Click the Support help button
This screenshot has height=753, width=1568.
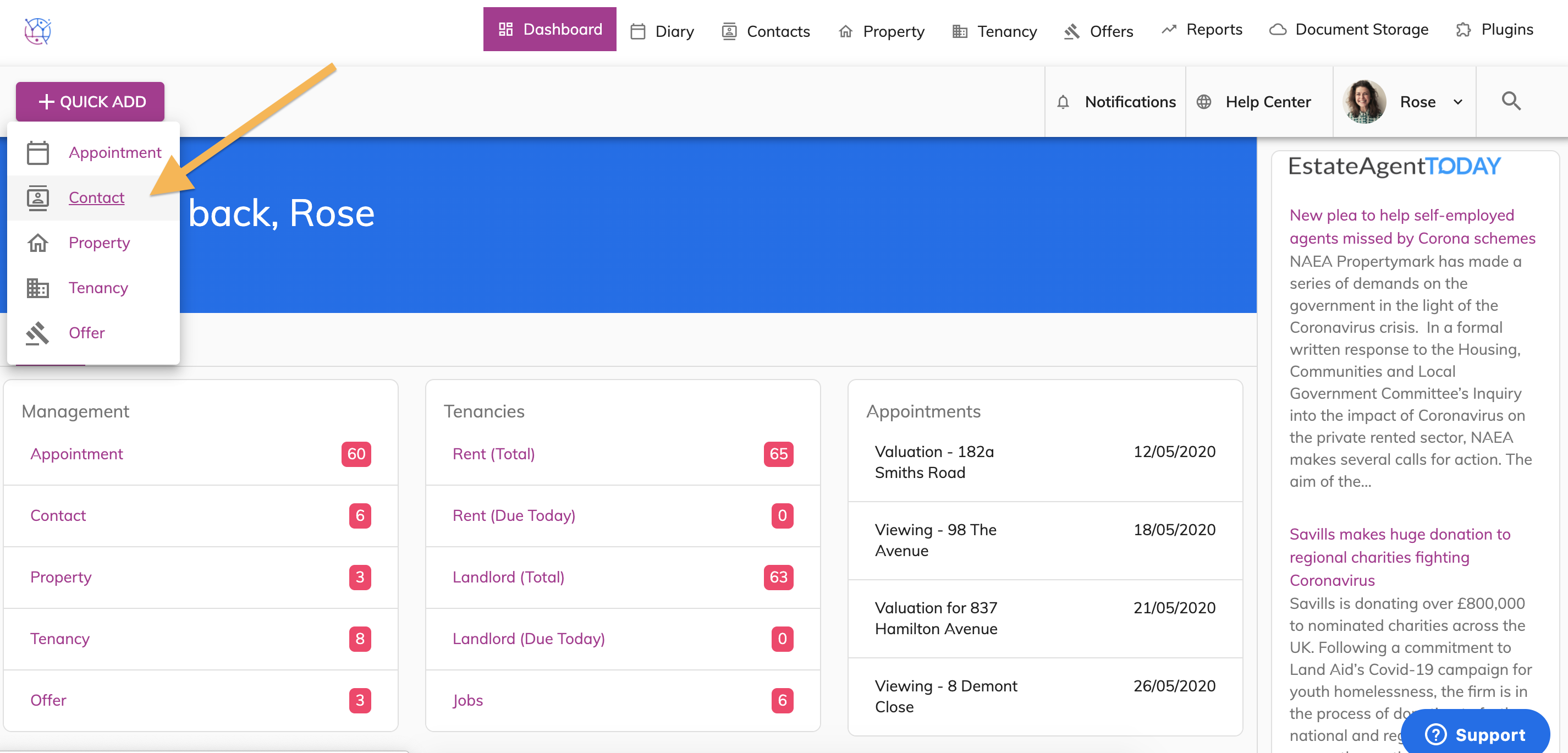tap(1475, 734)
